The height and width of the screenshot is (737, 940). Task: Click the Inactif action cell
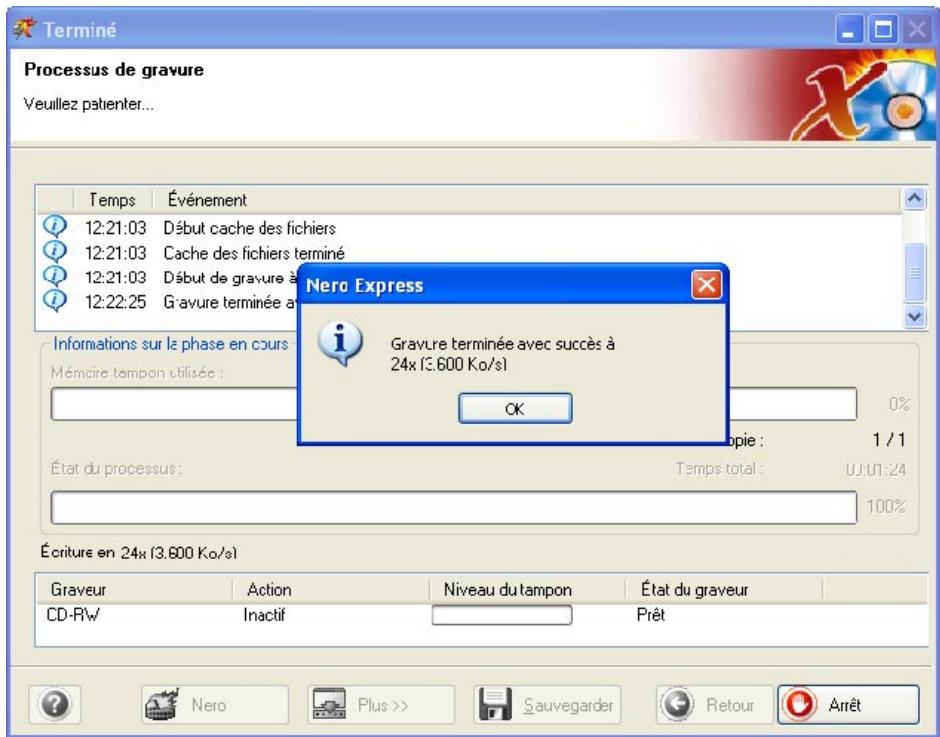(x=264, y=615)
